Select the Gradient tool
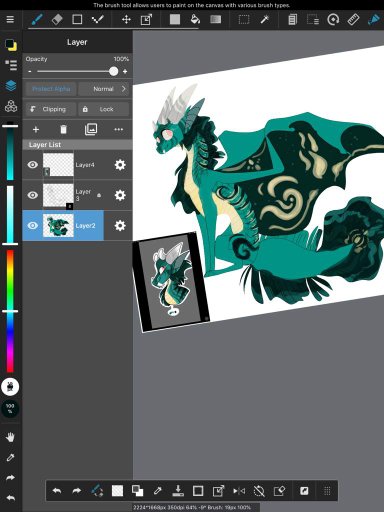The width and height of the screenshot is (384, 512). coord(216,19)
